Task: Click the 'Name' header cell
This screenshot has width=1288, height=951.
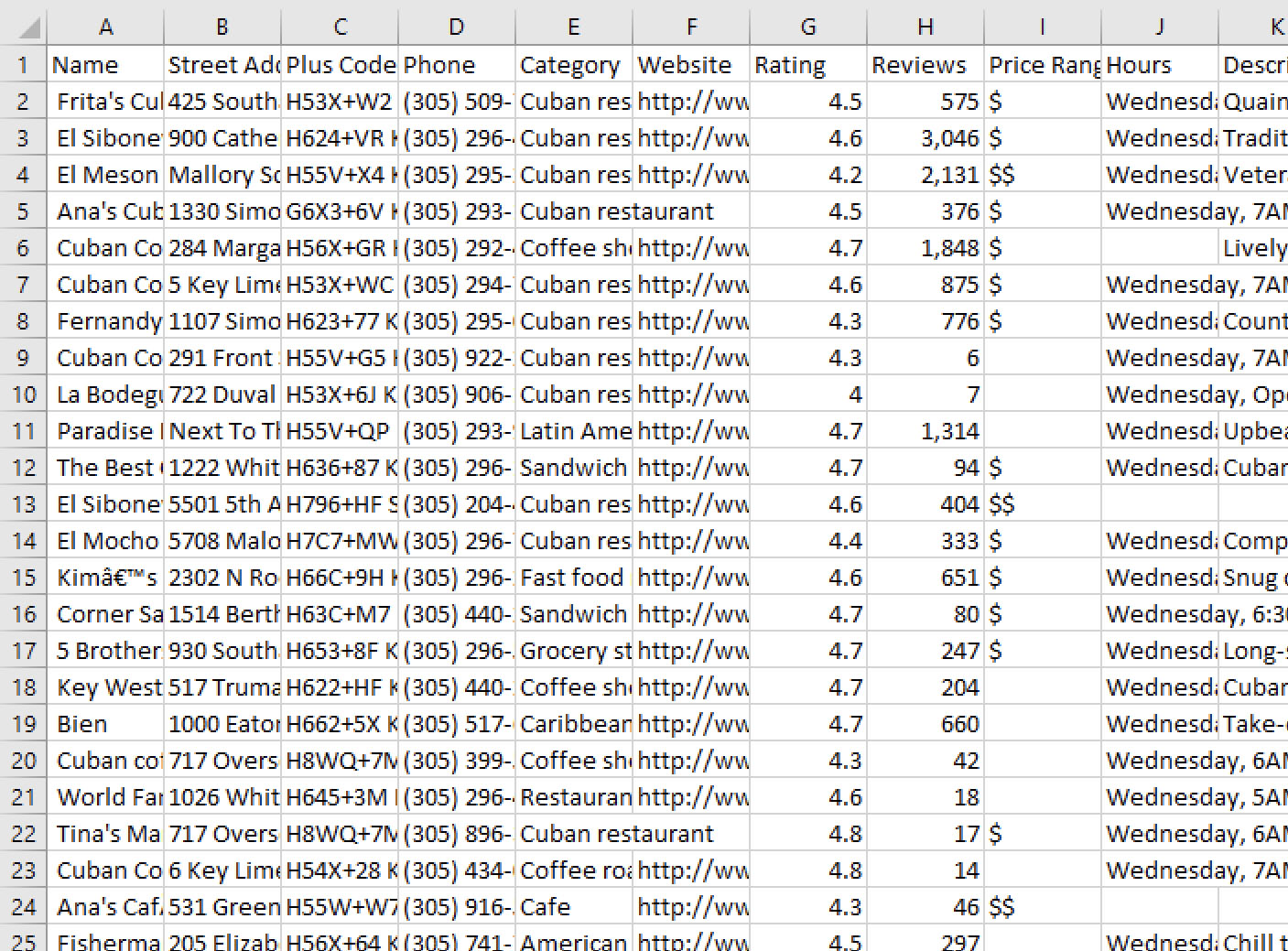Action: click(105, 65)
